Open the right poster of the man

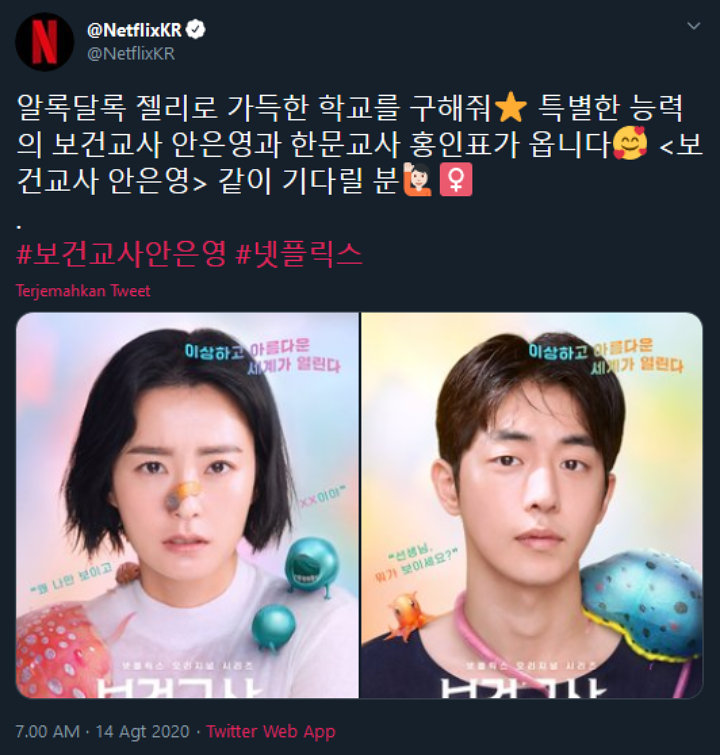(x=532, y=505)
